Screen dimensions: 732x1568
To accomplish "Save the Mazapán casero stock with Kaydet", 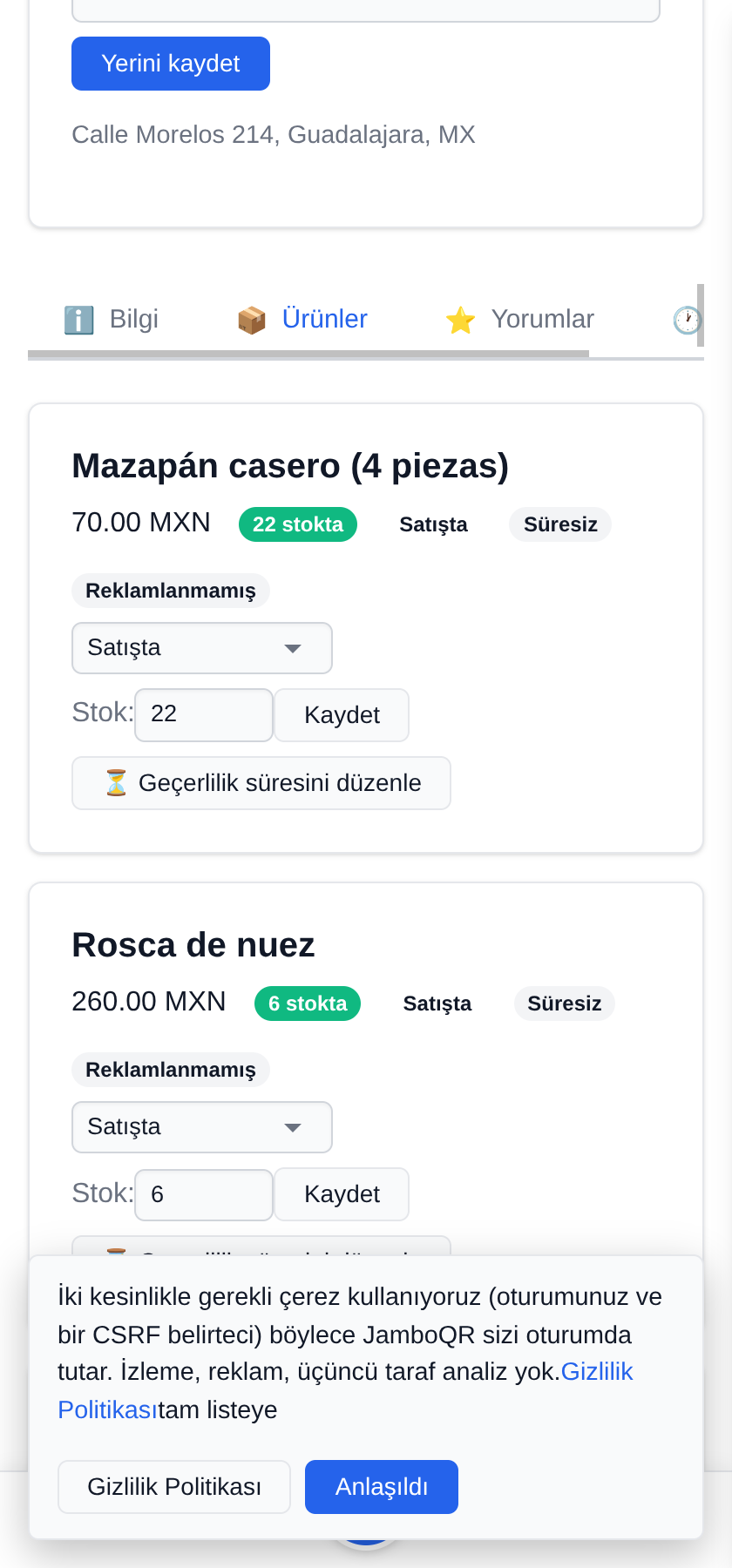I will pos(342,715).
